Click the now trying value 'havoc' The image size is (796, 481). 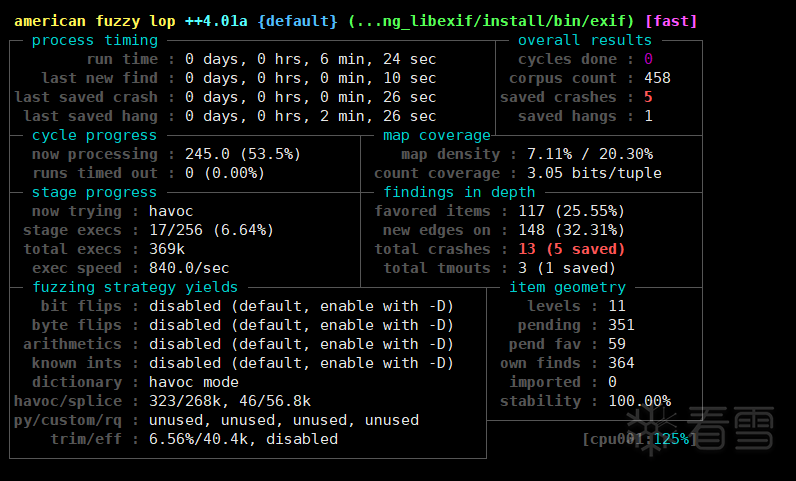(x=171, y=211)
